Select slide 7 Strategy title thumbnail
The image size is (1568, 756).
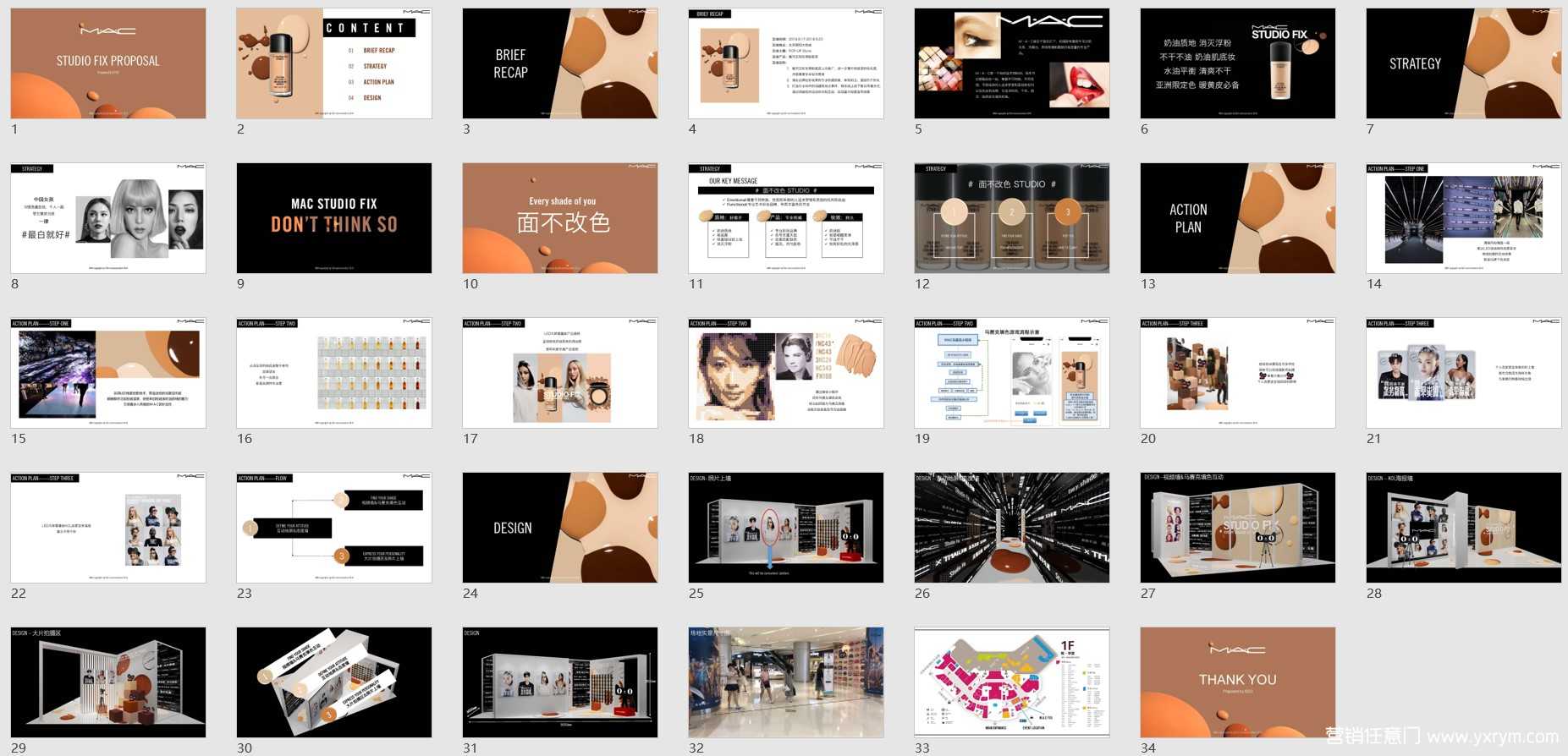coord(1464,63)
